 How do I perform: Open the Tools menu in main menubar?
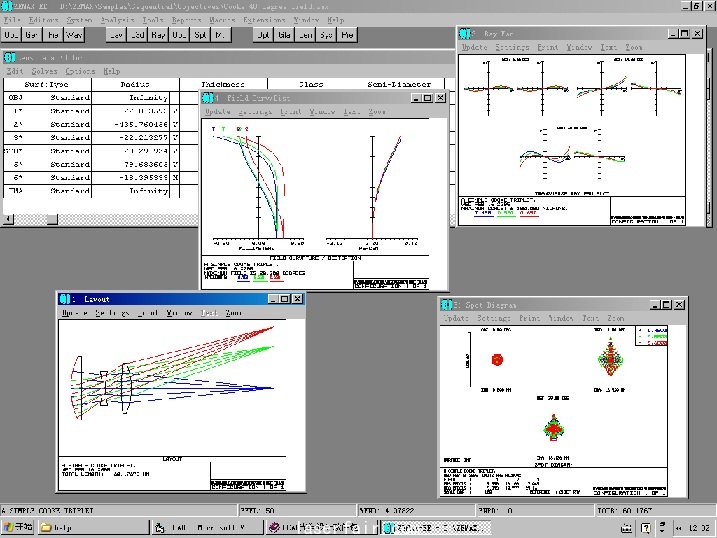click(x=153, y=20)
